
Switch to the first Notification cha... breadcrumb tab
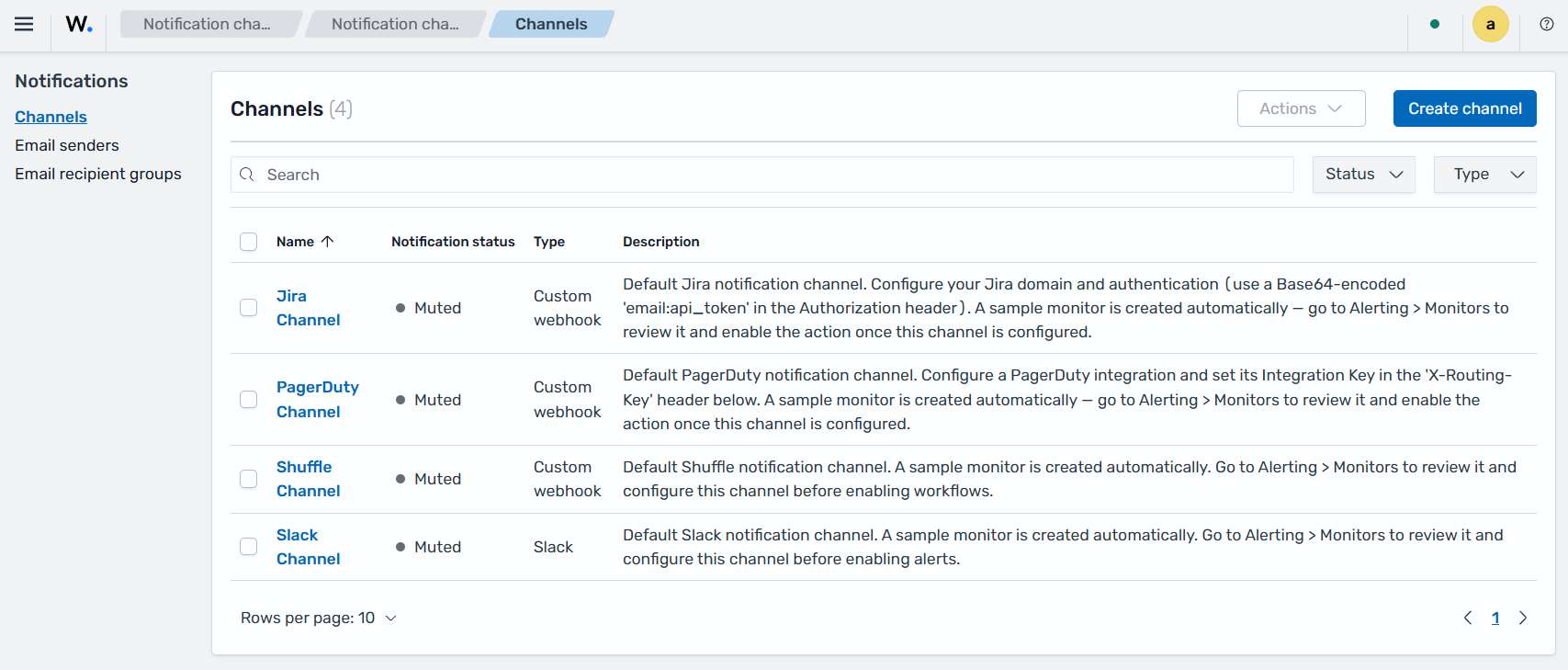(208, 24)
